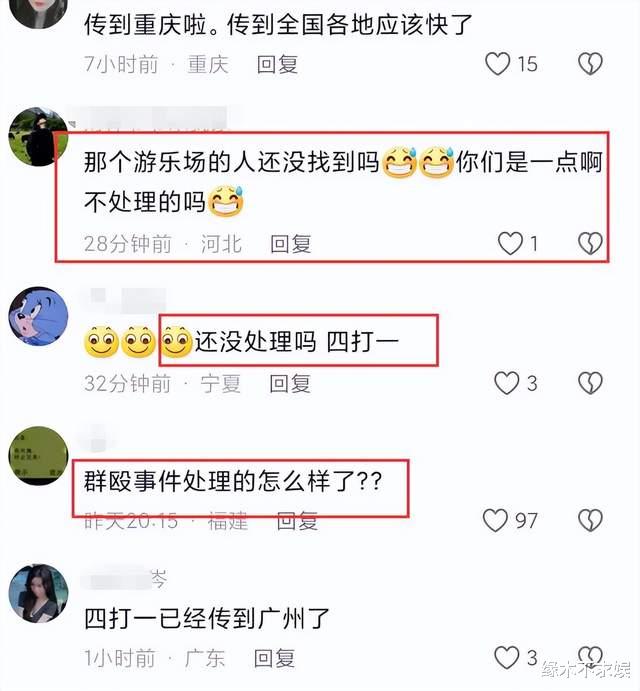The height and width of the screenshot is (691, 640).
Task: Reply to the Hebei 28分钟前 comment
Action: [x=290, y=244]
